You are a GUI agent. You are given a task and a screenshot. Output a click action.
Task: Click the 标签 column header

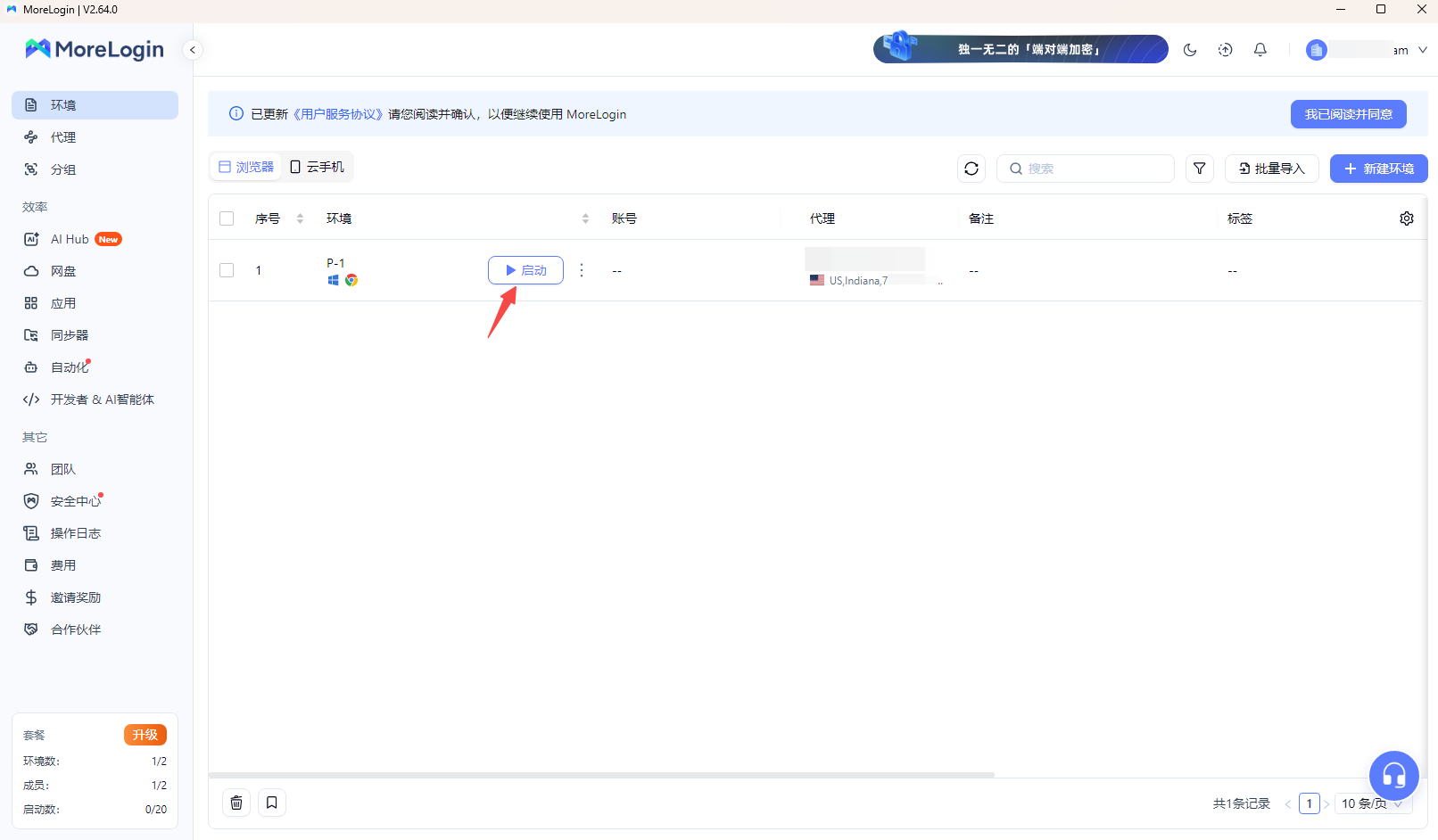[1240, 218]
